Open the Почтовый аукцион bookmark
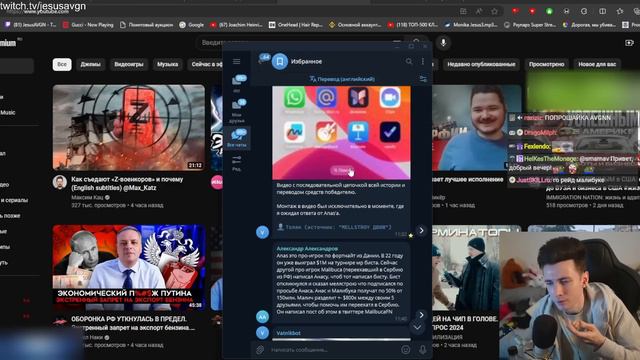The width and height of the screenshot is (640, 360). [x=147, y=25]
